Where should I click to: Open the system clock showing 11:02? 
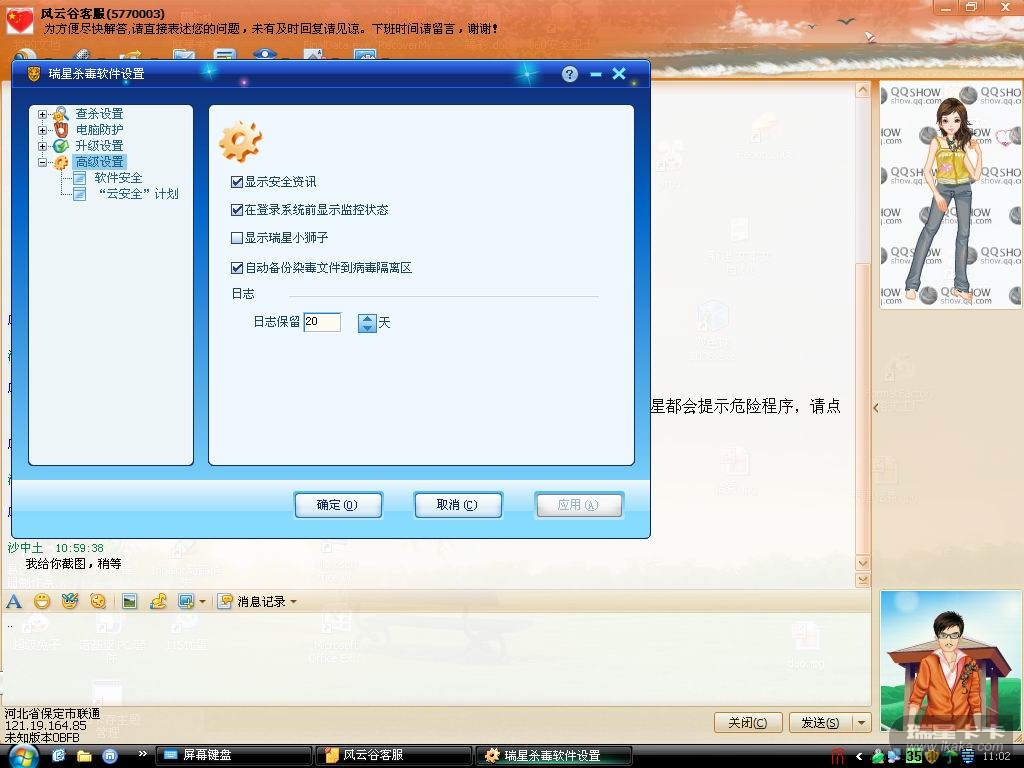click(996, 756)
